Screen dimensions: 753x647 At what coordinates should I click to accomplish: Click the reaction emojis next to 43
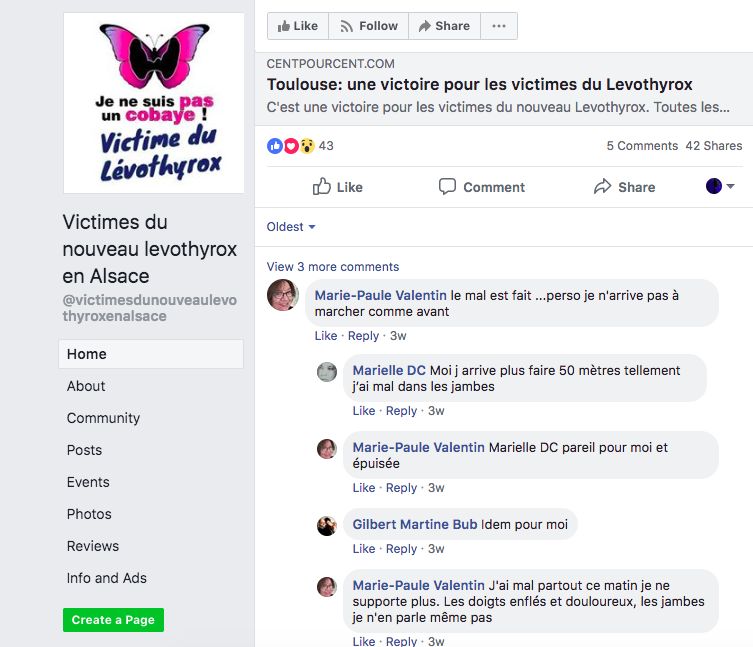click(291, 146)
